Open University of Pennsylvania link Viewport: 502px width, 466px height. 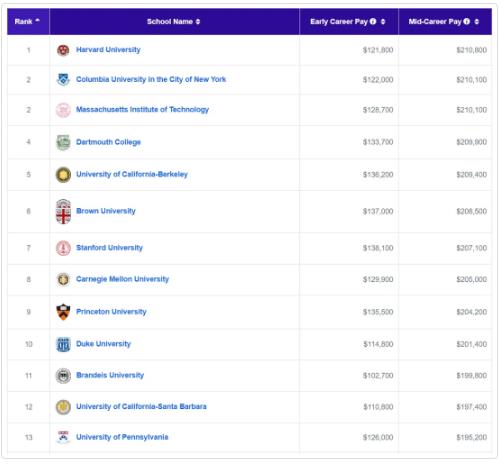click(122, 437)
